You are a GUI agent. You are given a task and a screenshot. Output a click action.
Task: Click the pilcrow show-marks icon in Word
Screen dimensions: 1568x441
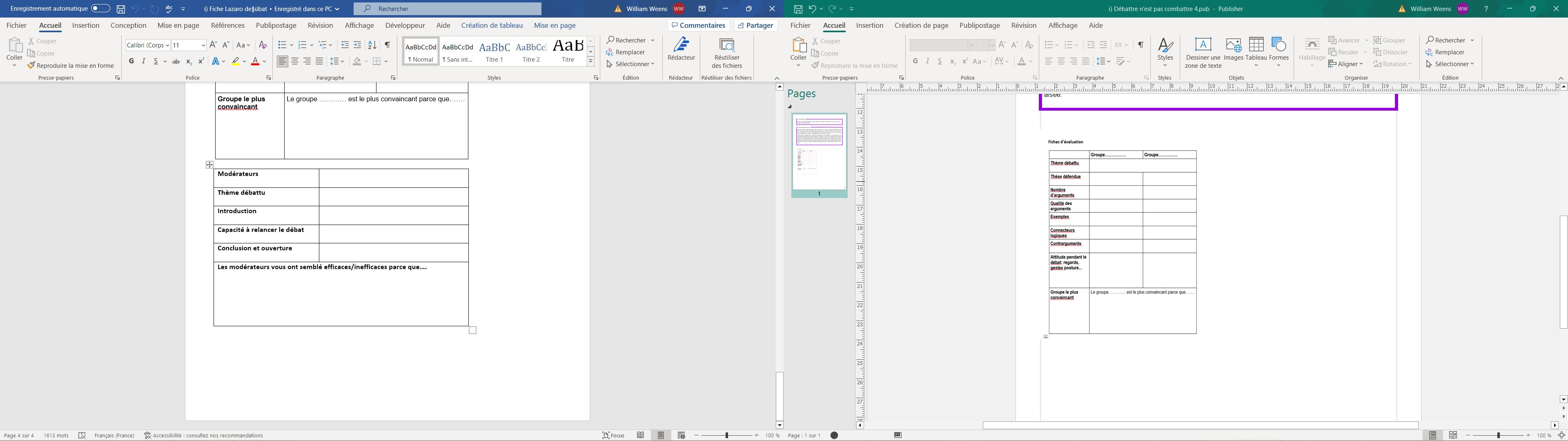pyautogui.click(x=387, y=45)
